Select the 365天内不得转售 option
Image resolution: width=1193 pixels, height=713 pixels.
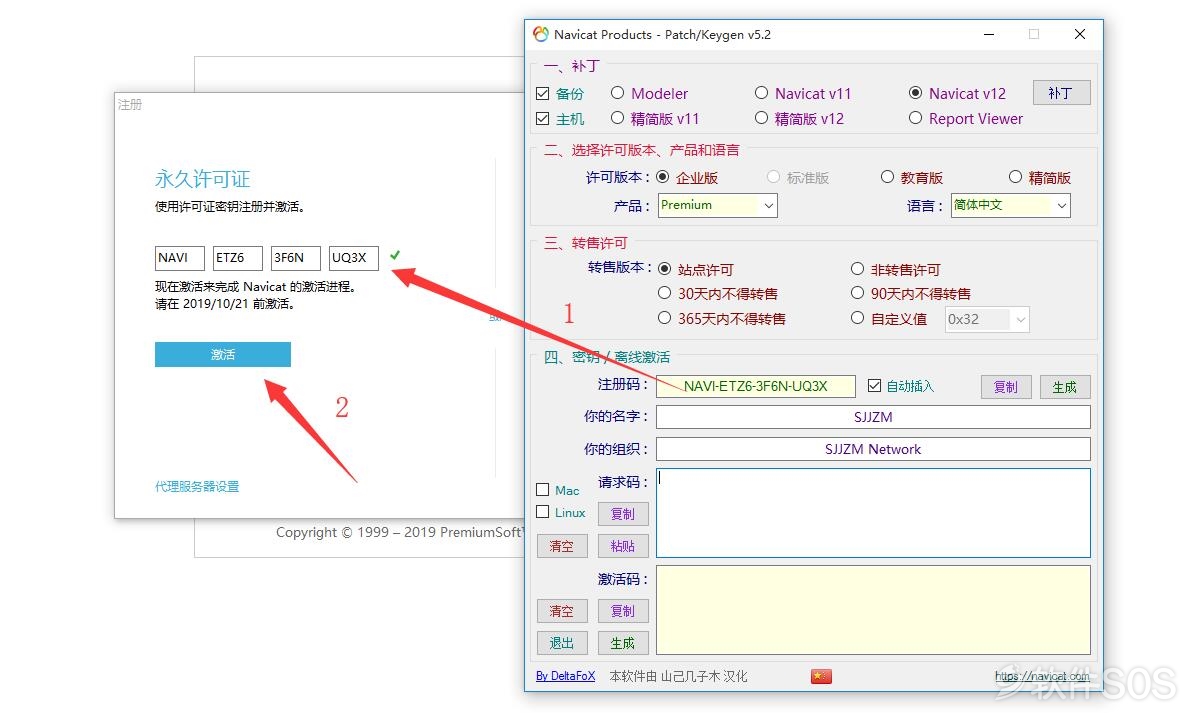(664, 318)
